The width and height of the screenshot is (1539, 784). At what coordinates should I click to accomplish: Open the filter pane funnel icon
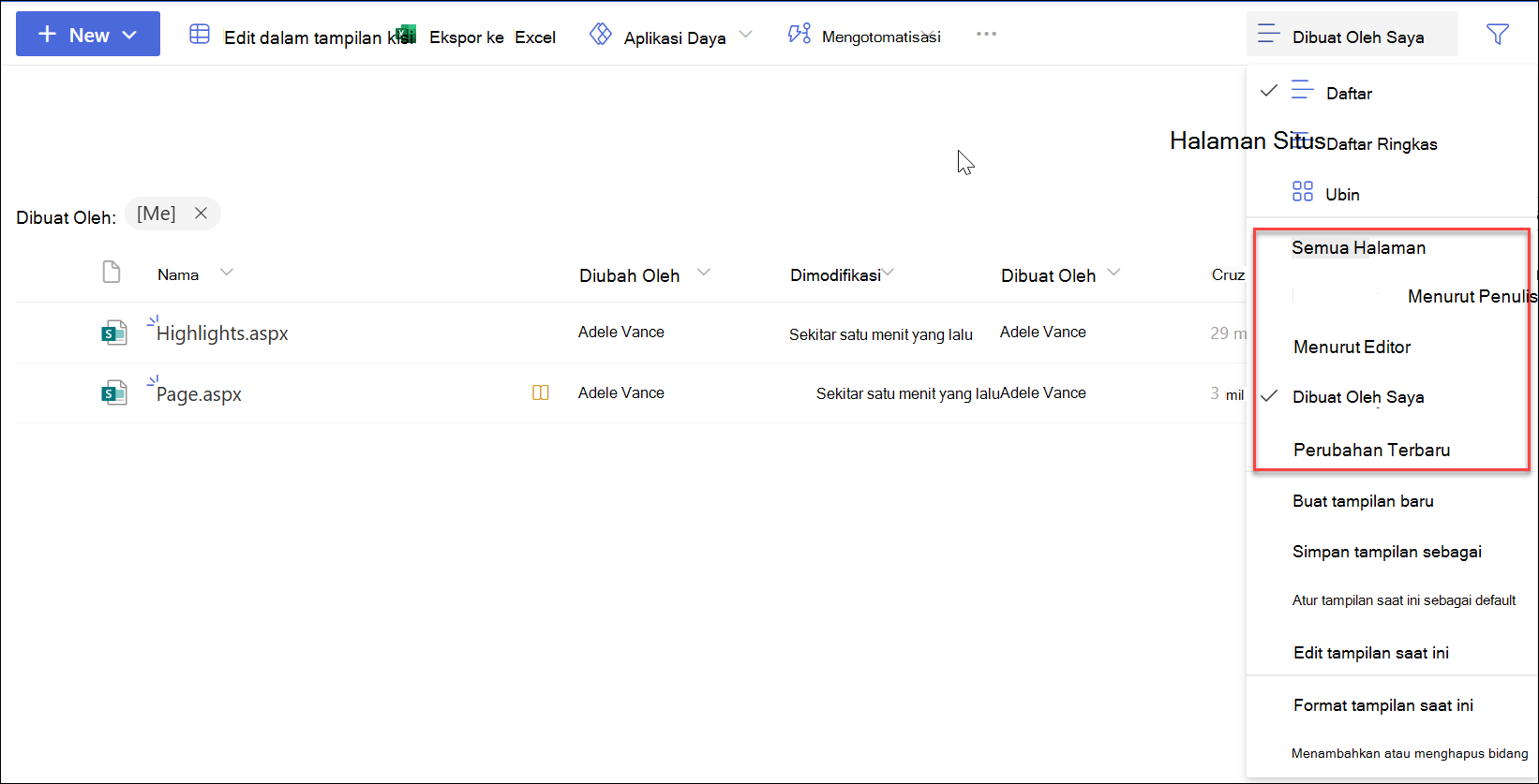click(1498, 35)
